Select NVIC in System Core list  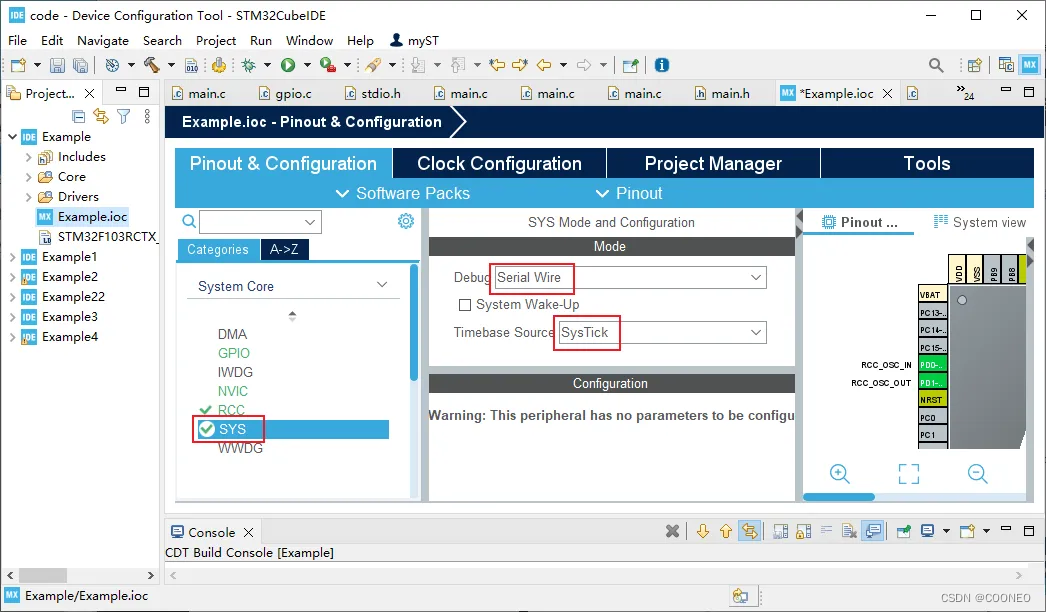pos(233,391)
